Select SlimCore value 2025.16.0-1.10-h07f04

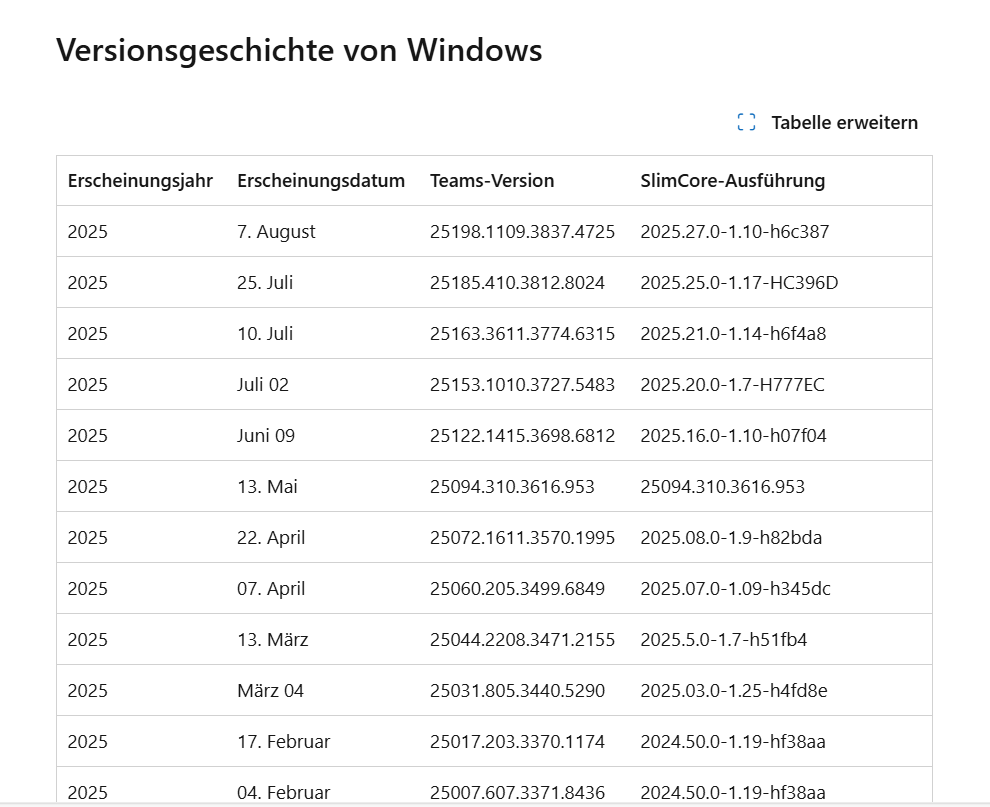tap(733, 436)
